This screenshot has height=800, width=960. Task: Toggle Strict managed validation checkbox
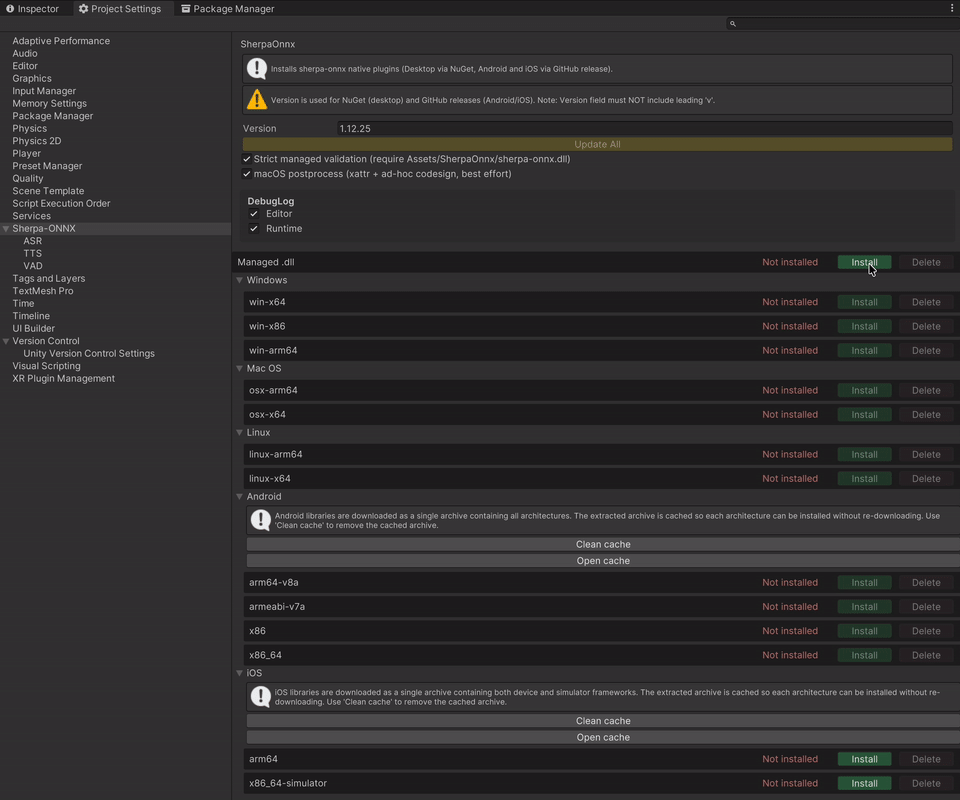pyautogui.click(x=247, y=159)
